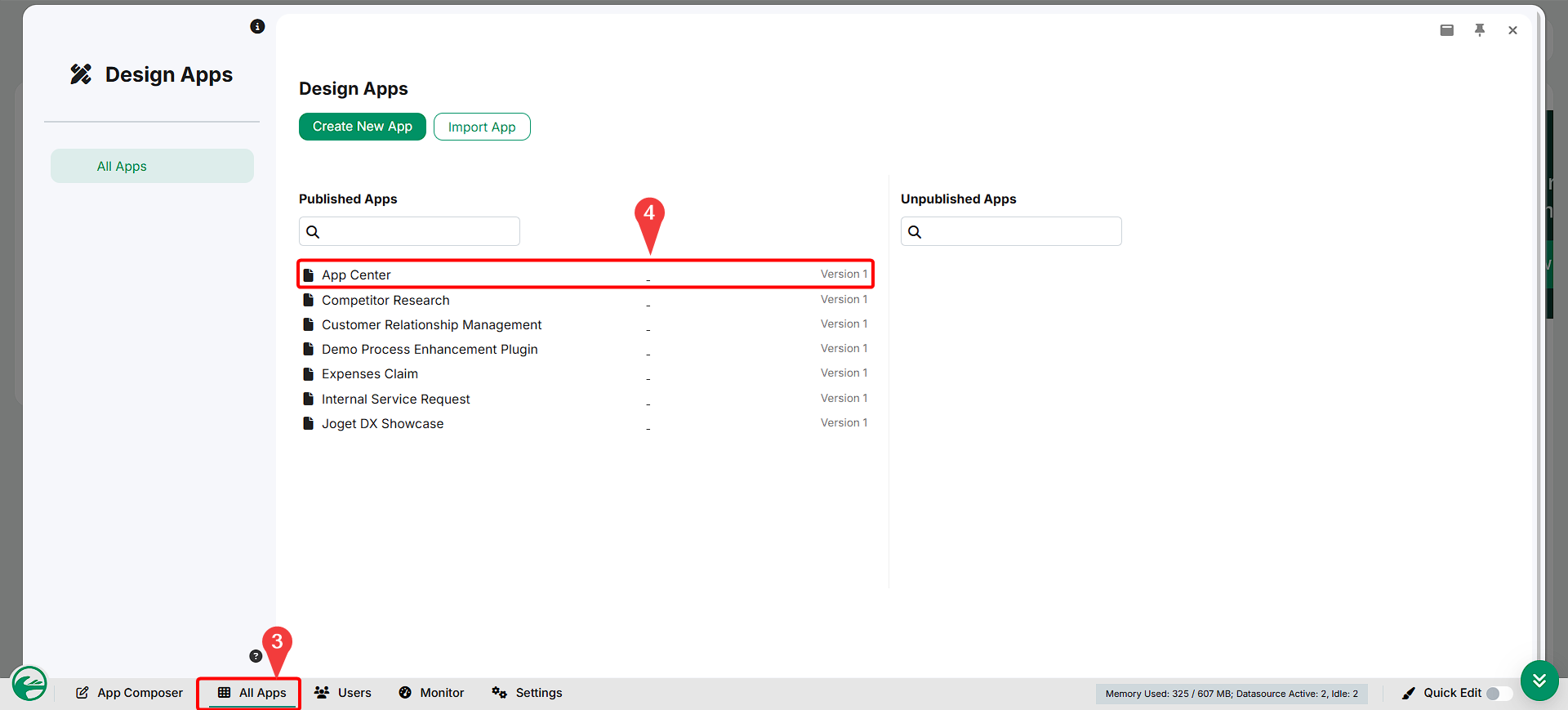
Task: Click Version 1 in the Internal Service Request row
Action: [x=844, y=398]
